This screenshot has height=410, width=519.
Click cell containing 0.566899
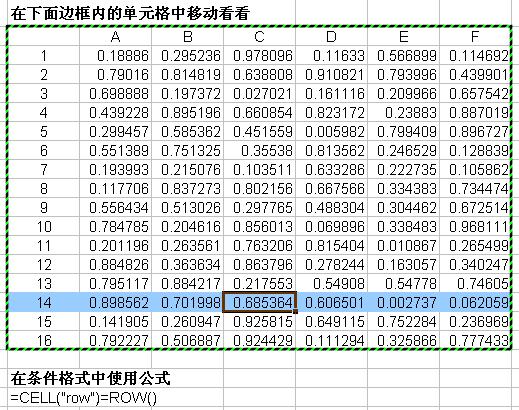(403, 55)
